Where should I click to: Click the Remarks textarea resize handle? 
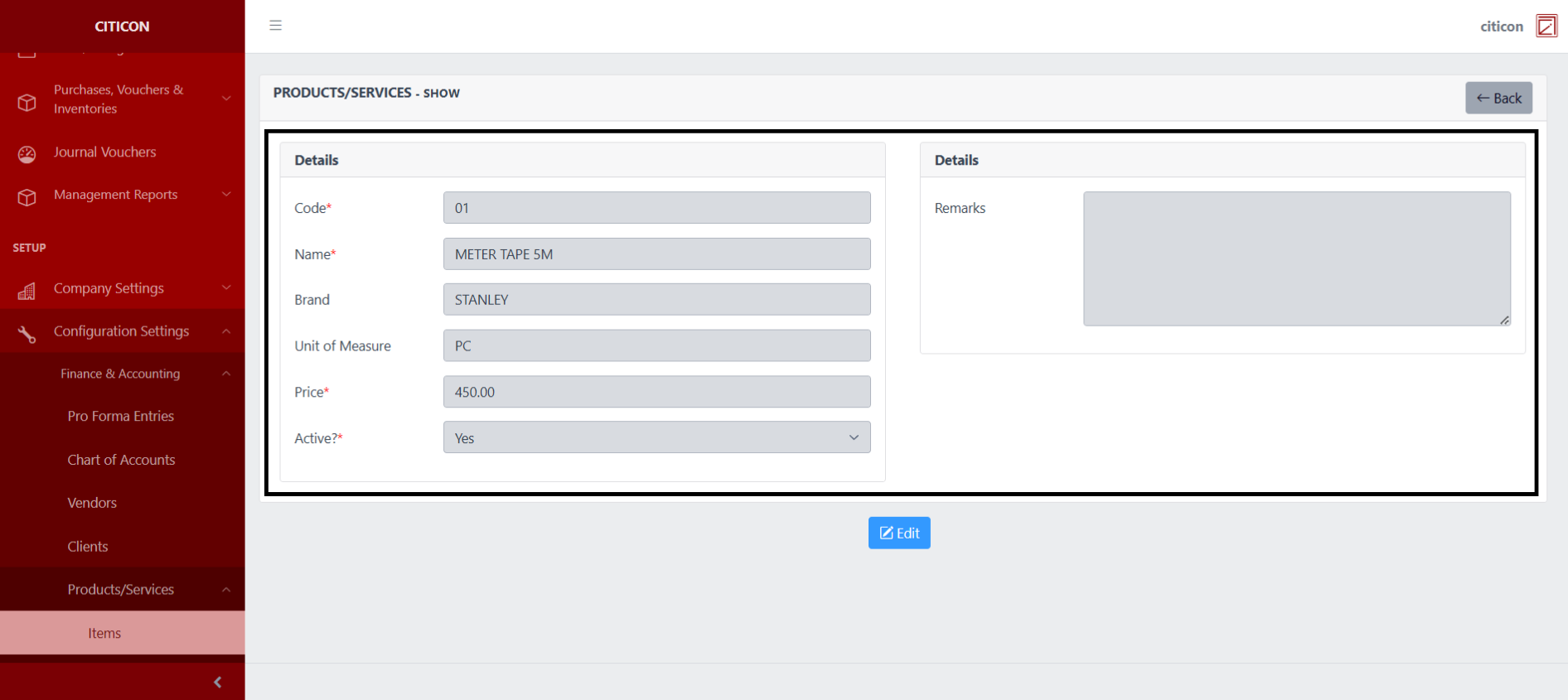[1504, 320]
